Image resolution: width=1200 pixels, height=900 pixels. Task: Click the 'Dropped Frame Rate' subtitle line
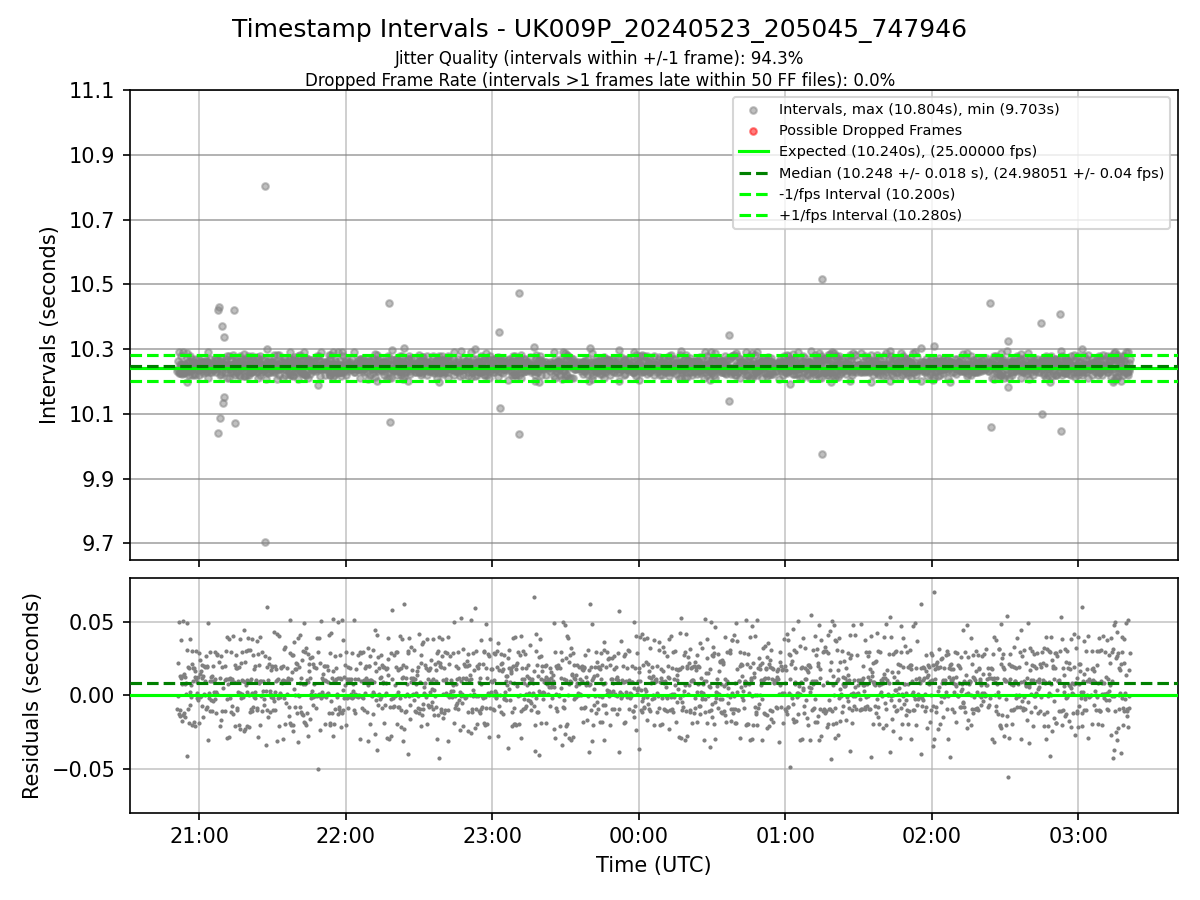point(599,80)
